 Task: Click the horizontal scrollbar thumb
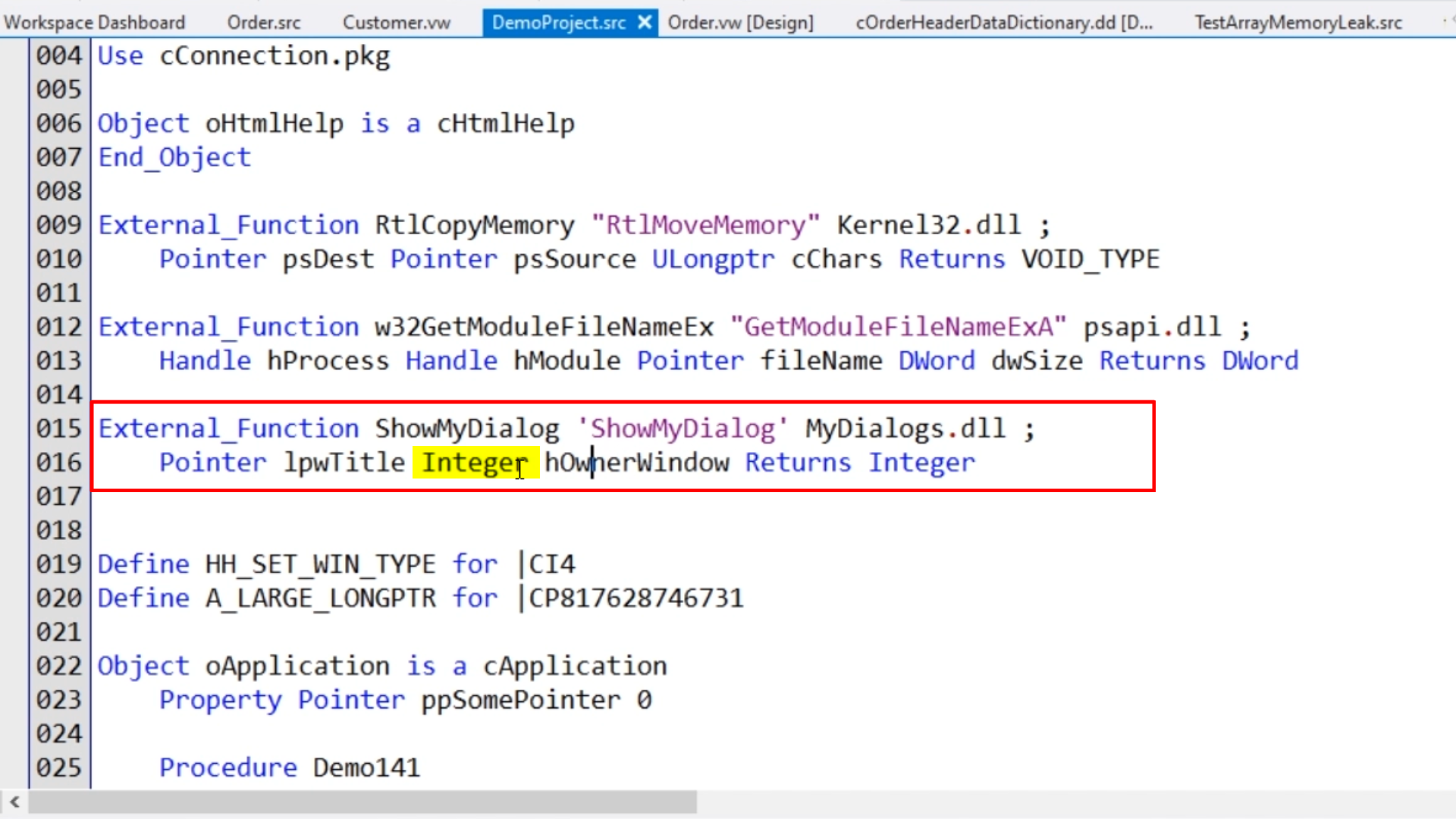(362, 802)
